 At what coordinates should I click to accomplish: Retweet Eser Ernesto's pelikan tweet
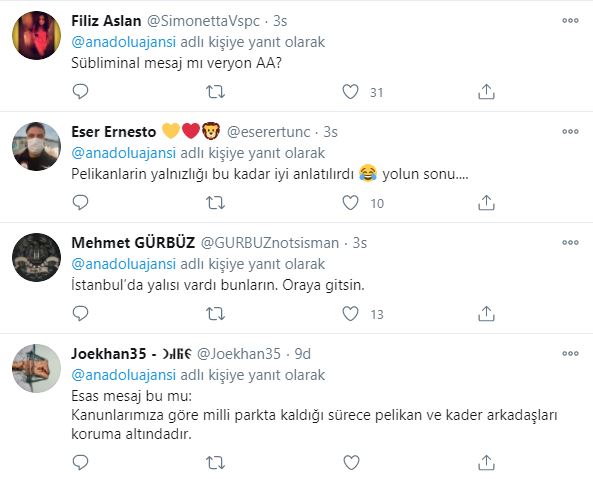pyautogui.click(x=215, y=203)
